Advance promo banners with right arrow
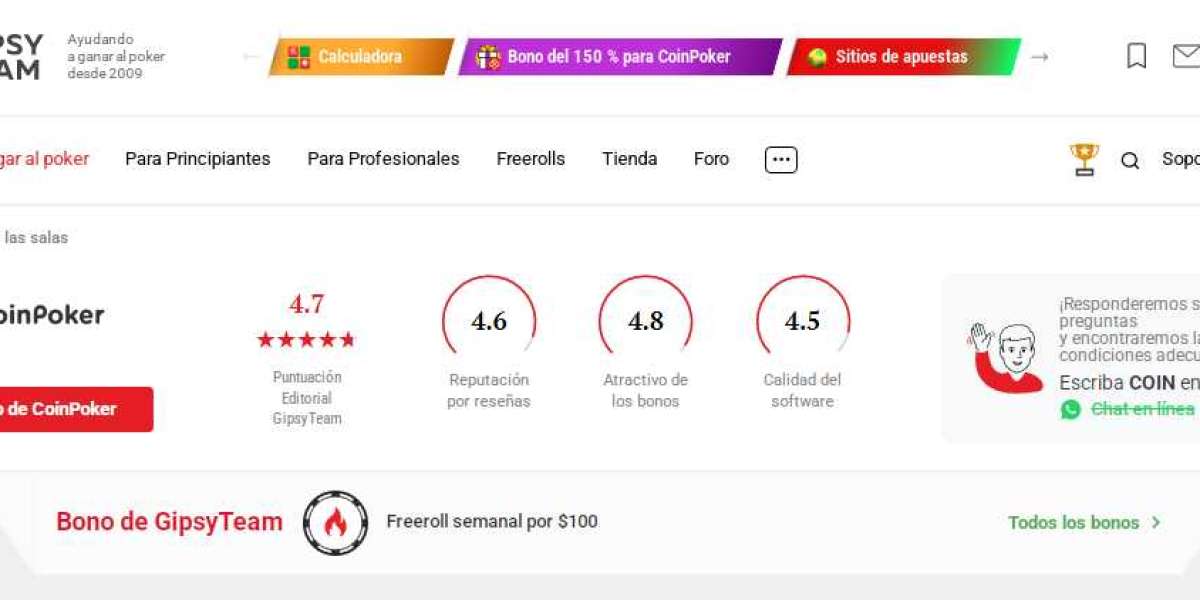 click(x=1040, y=57)
